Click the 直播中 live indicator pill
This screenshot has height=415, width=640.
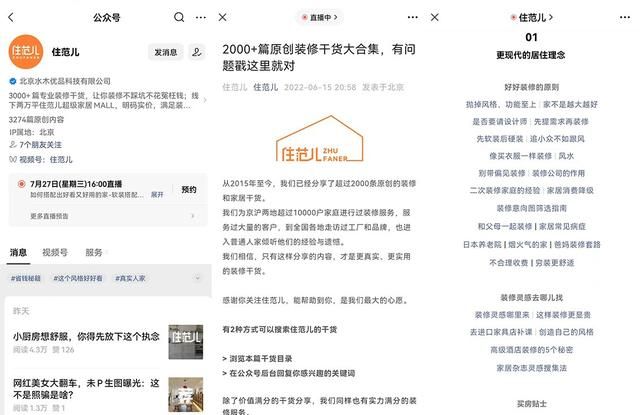pyautogui.click(x=320, y=18)
